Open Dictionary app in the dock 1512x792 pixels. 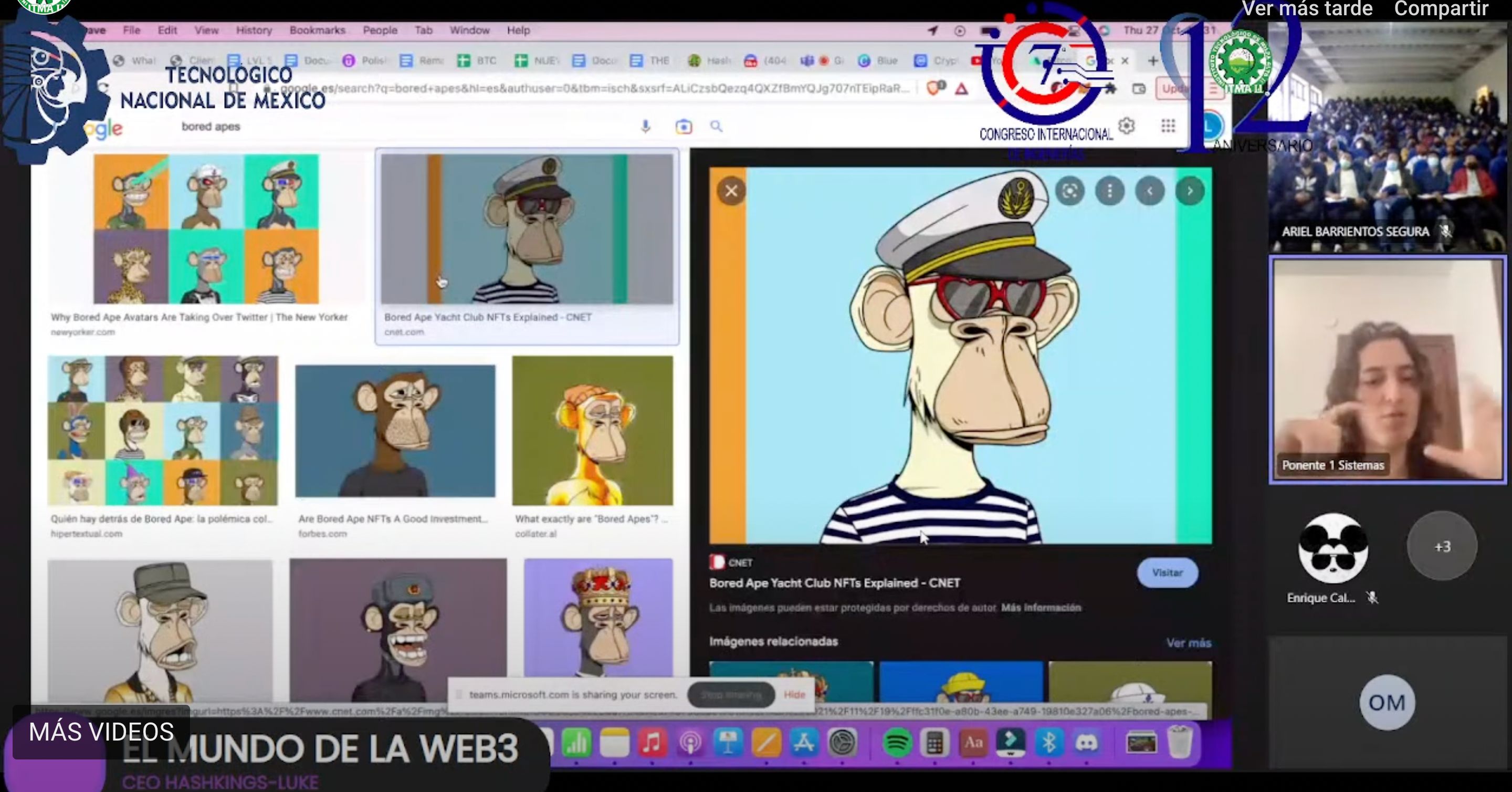973,743
